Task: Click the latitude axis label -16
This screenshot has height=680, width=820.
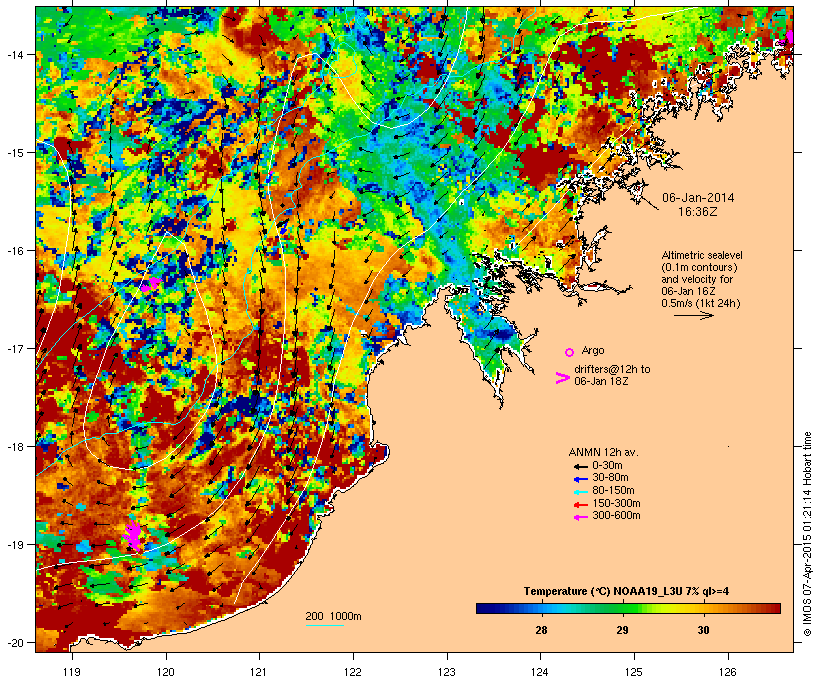Action: pyautogui.click(x=14, y=251)
